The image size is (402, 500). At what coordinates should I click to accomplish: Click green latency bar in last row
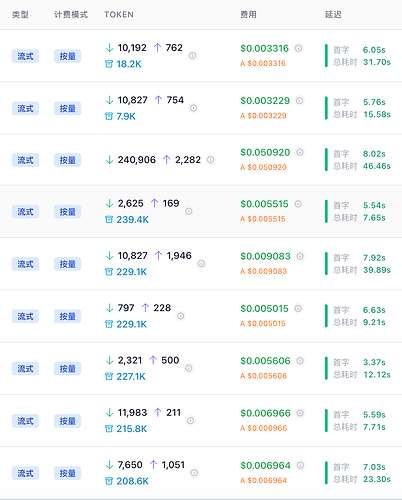pos(326,473)
